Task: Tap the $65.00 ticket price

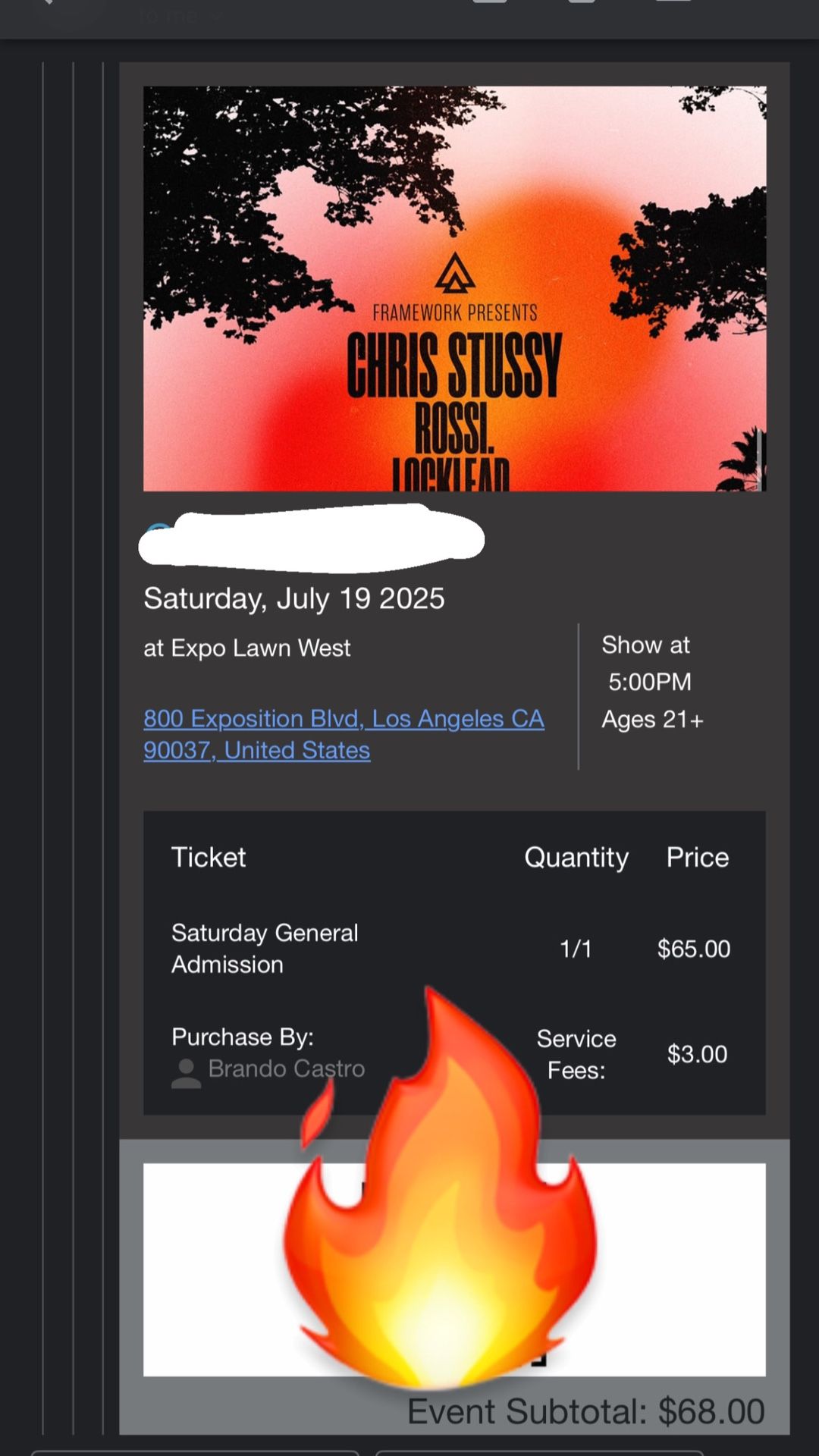Action: click(694, 949)
